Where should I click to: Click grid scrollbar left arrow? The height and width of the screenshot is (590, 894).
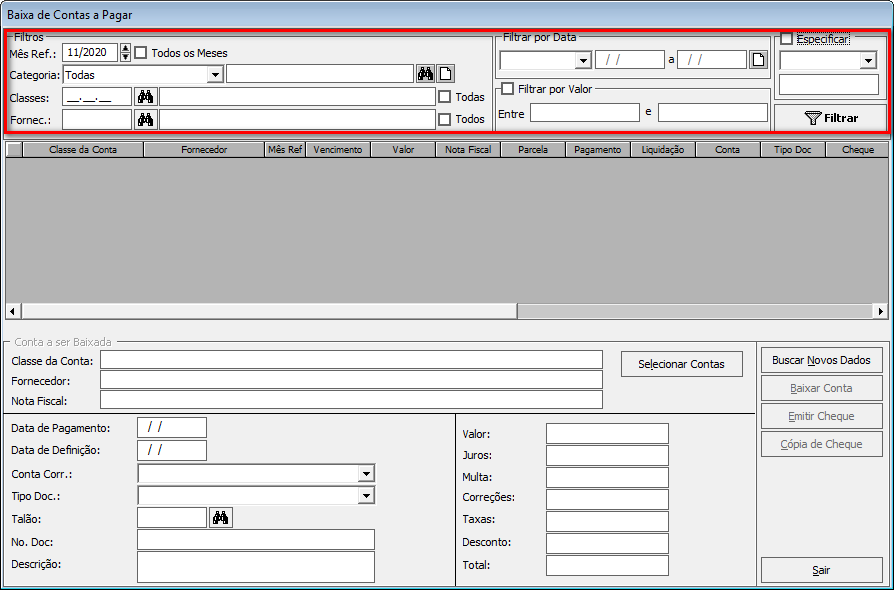point(14,311)
